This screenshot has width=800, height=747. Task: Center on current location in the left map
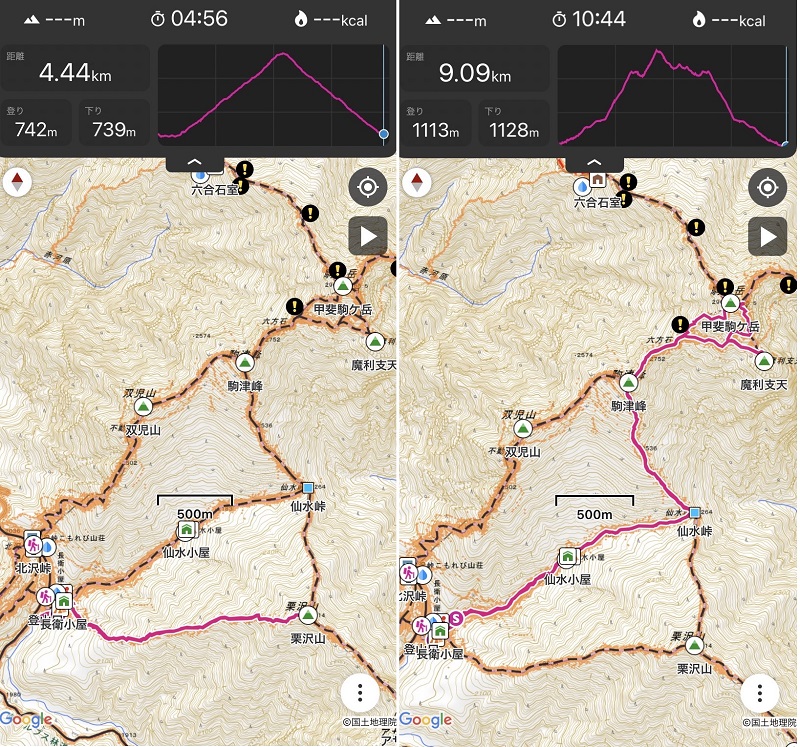pos(367,187)
